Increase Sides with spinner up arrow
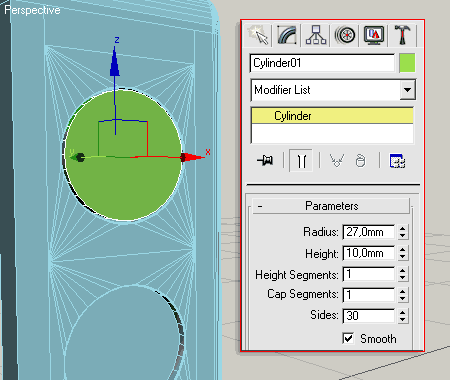 point(402,312)
